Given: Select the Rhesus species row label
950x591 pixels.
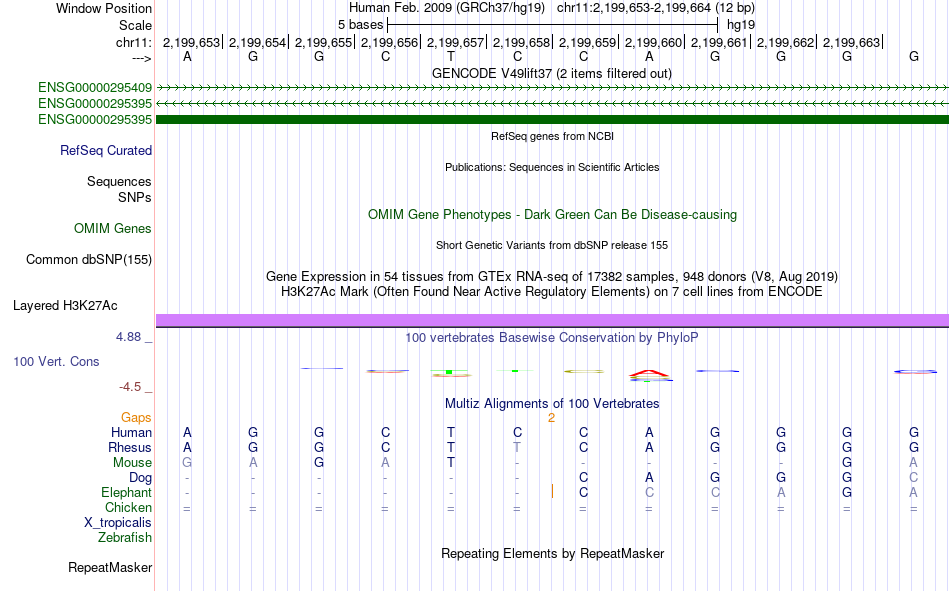Looking at the screenshot, I should click(130, 447).
